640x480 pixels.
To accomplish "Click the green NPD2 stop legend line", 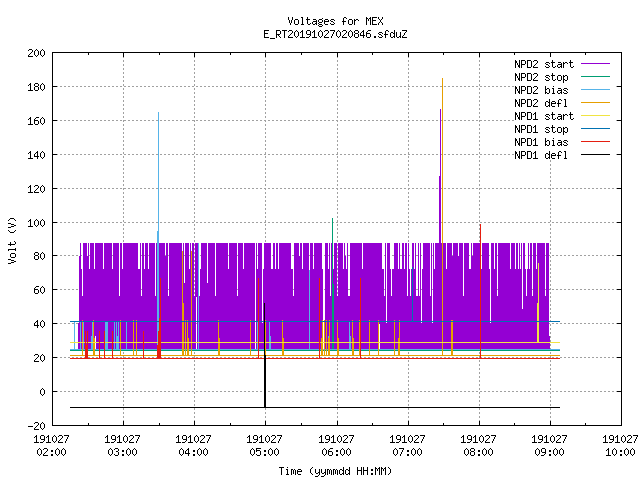I will 595,76.
